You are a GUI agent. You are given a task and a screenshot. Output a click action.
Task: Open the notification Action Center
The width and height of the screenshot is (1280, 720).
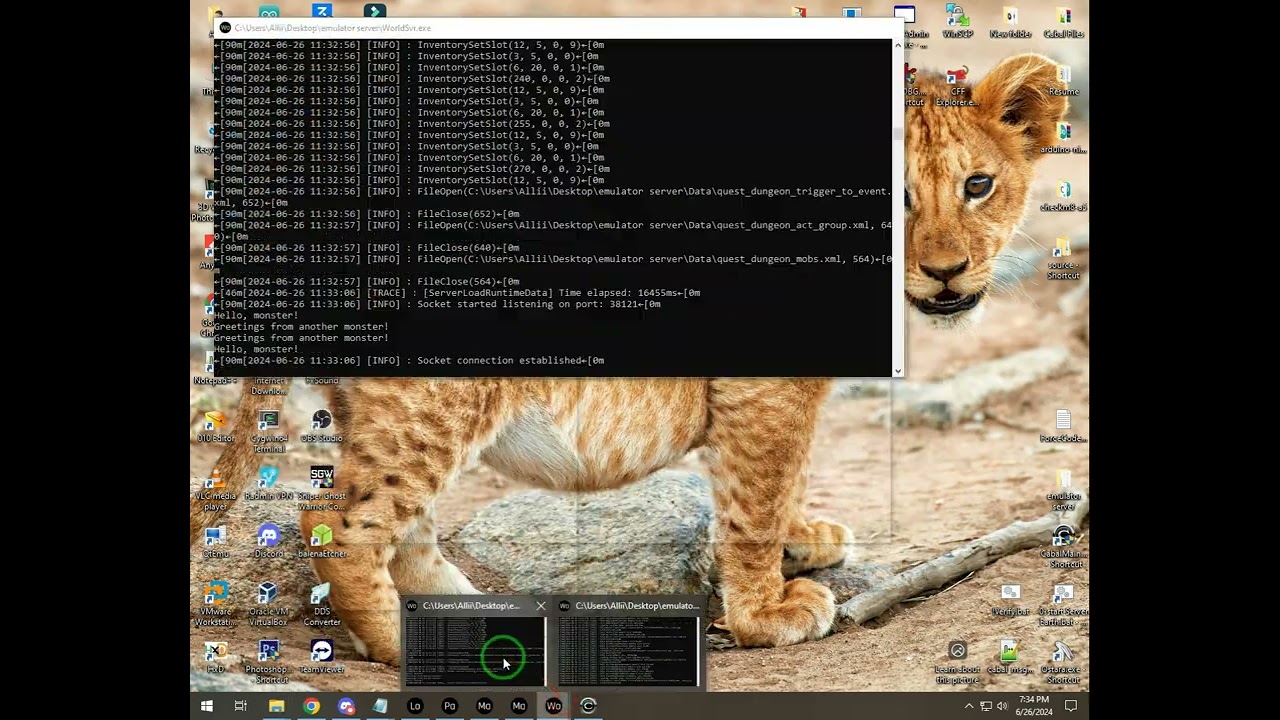pyautogui.click(x=1070, y=706)
